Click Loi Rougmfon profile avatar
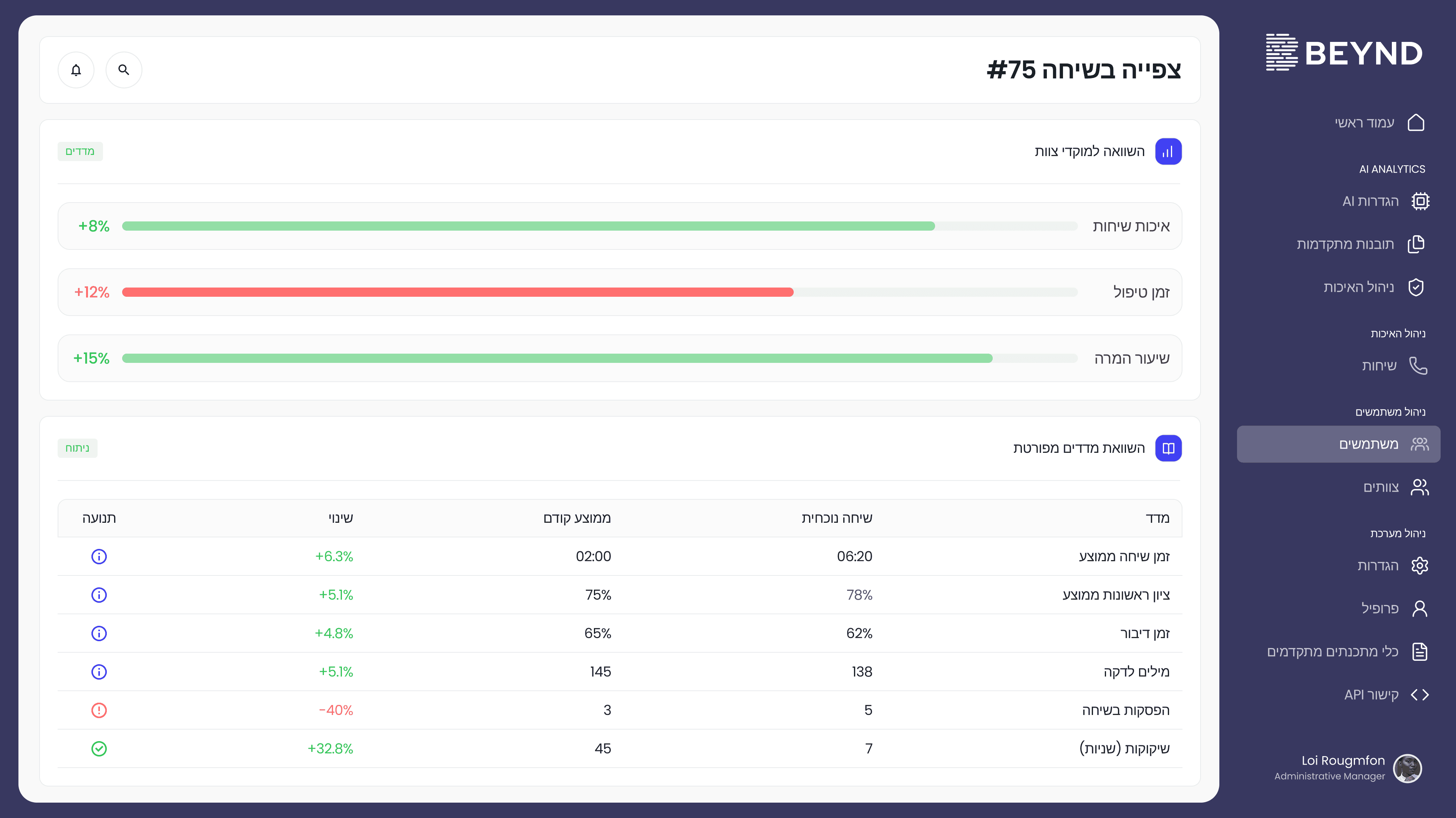1456x818 pixels. tap(1407, 768)
